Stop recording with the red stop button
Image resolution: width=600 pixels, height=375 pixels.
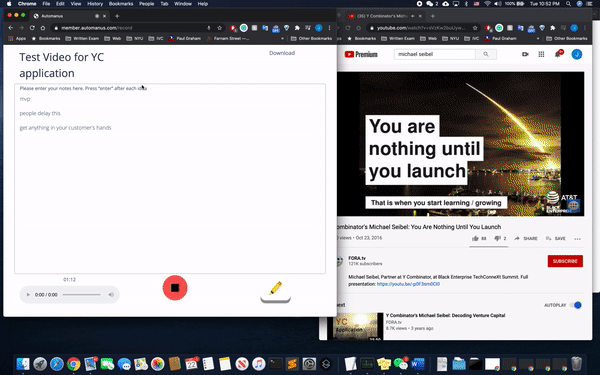pyautogui.click(x=175, y=288)
